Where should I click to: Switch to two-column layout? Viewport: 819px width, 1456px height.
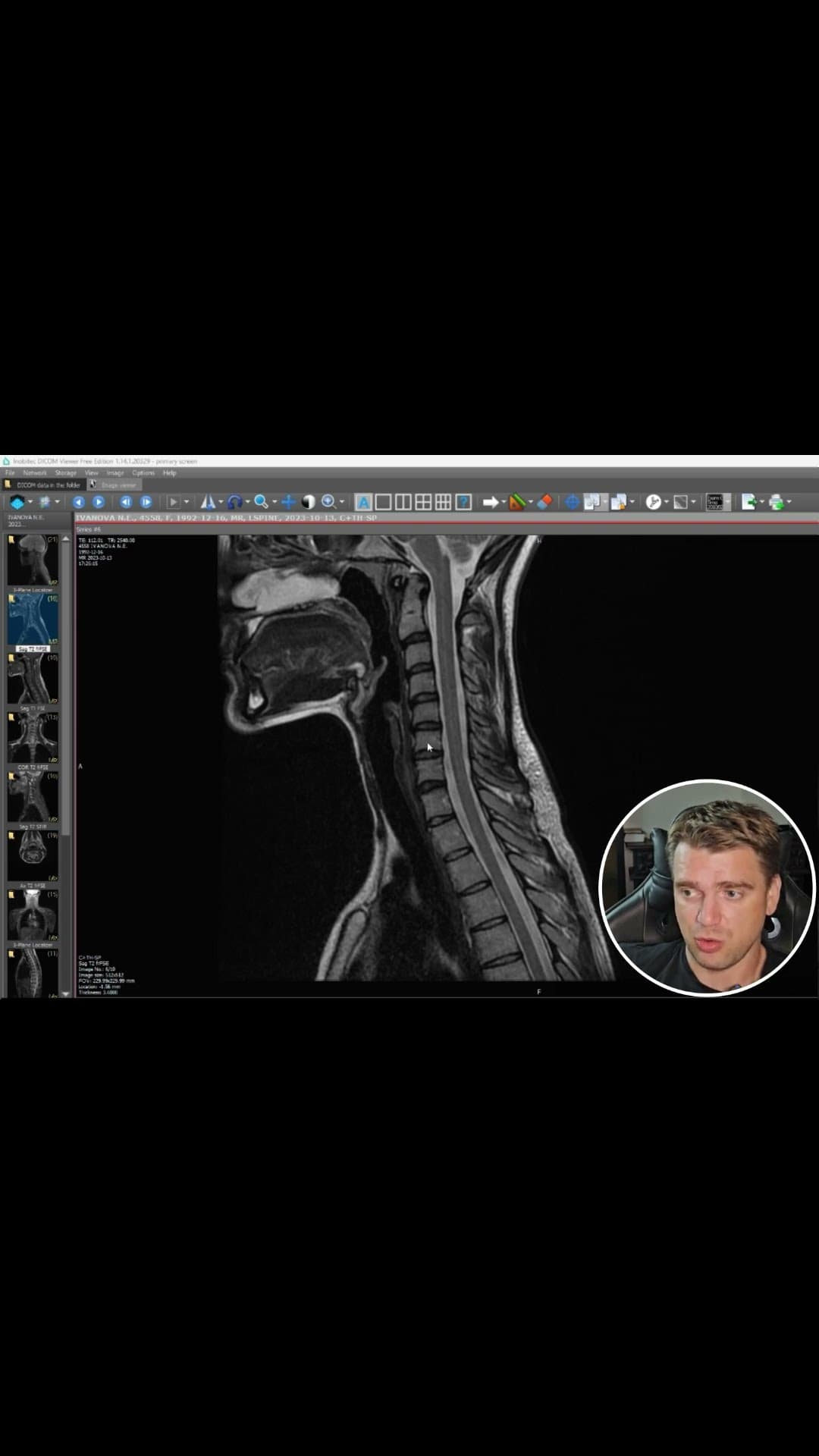[x=403, y=502]
